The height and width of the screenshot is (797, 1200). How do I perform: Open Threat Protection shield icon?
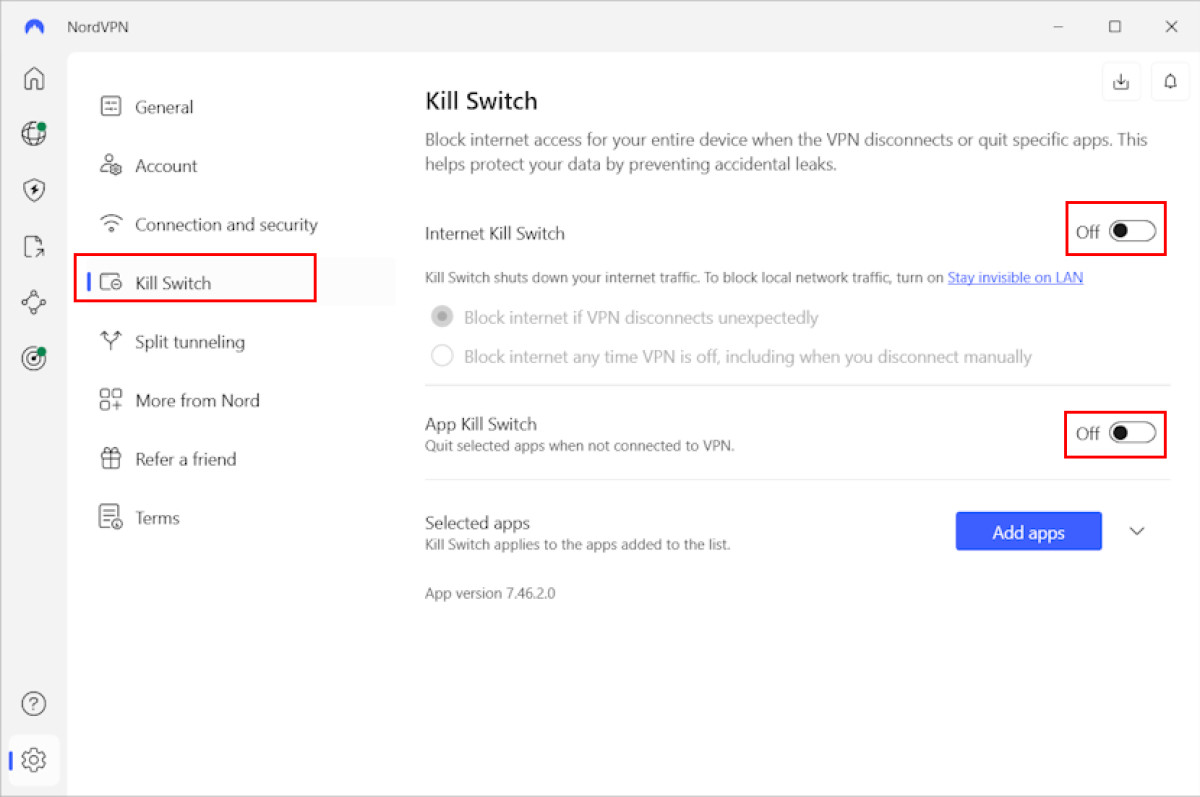(34, 190)
